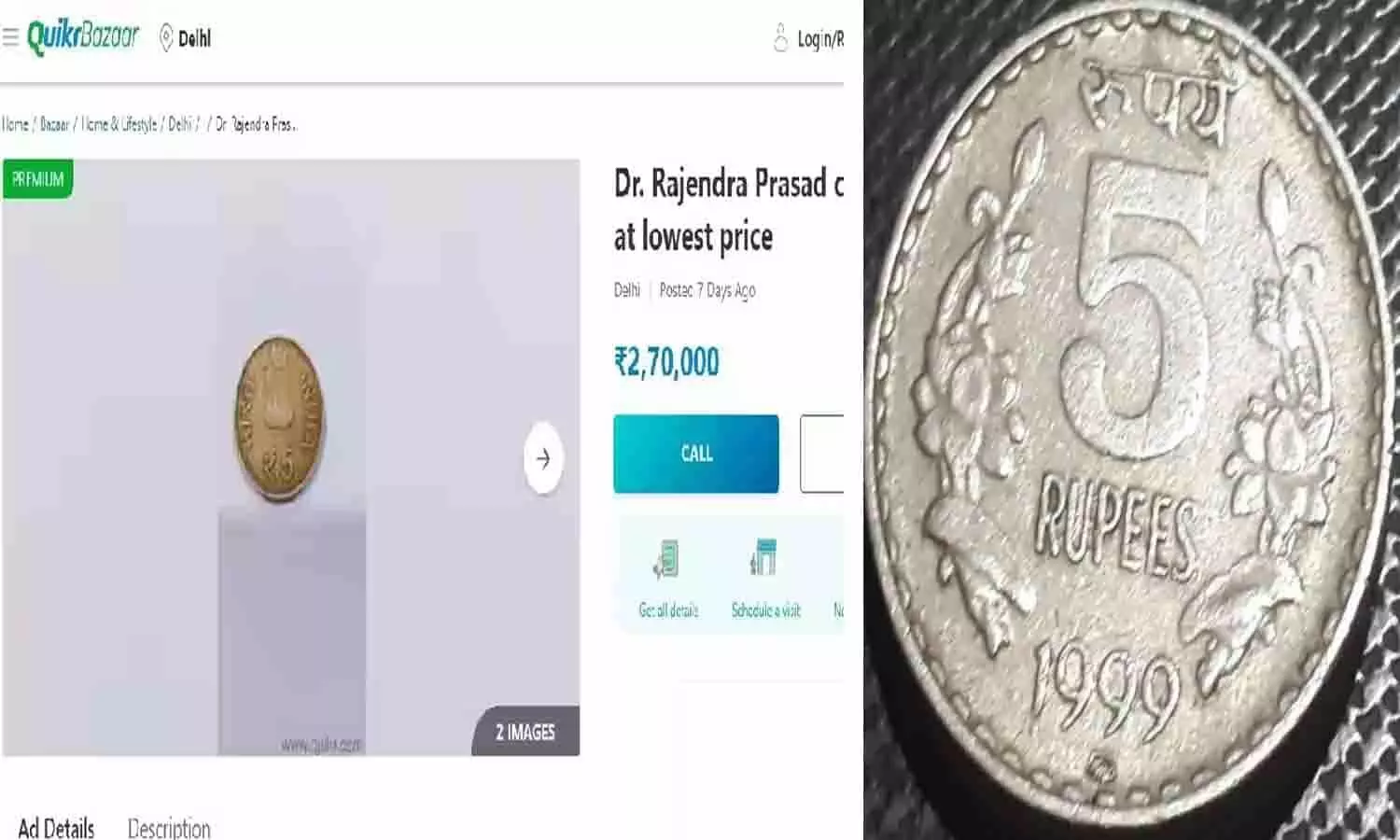This screenshot has height=840, width=1400.
Task: Click the Schedule a visit icon
Action: [x=763, y=558]
